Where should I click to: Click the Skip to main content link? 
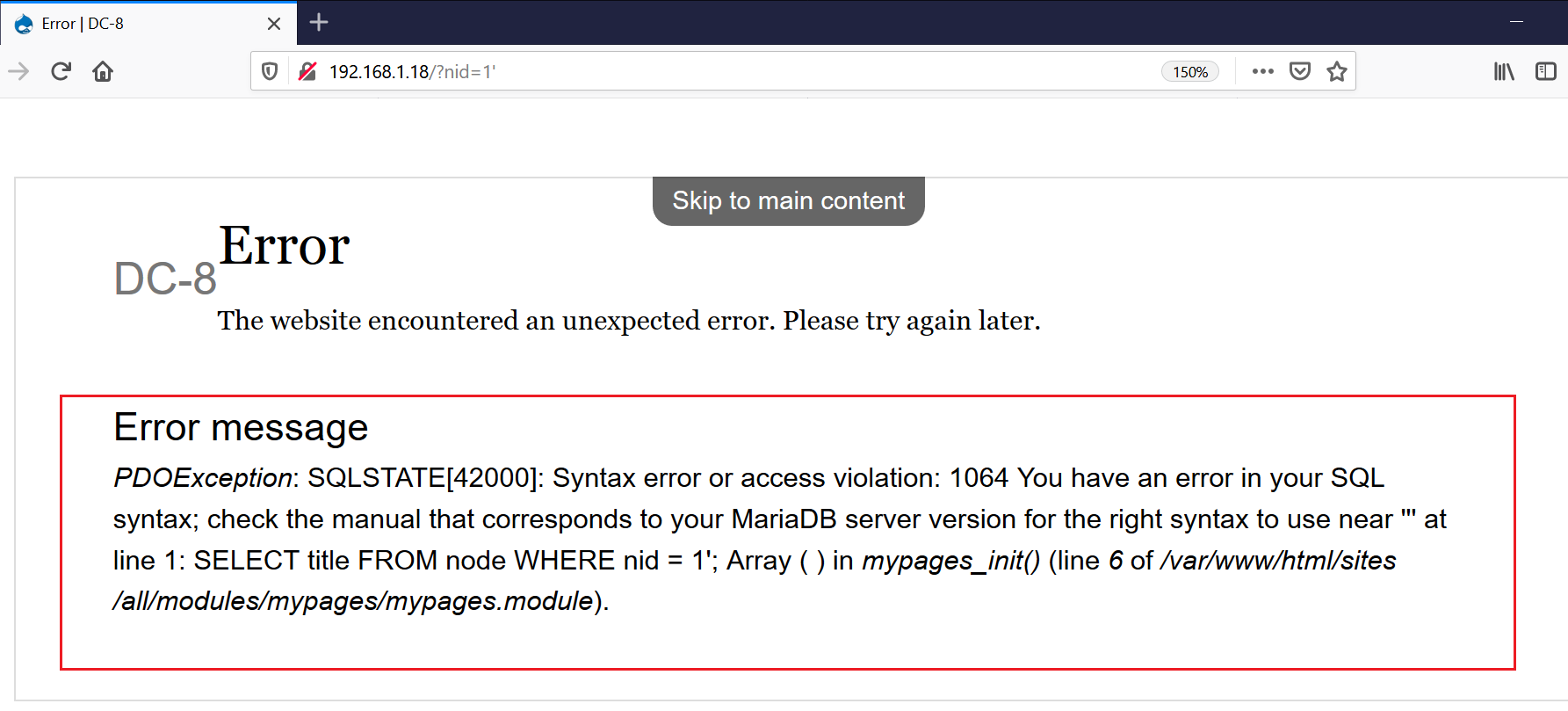coord(788,201)
